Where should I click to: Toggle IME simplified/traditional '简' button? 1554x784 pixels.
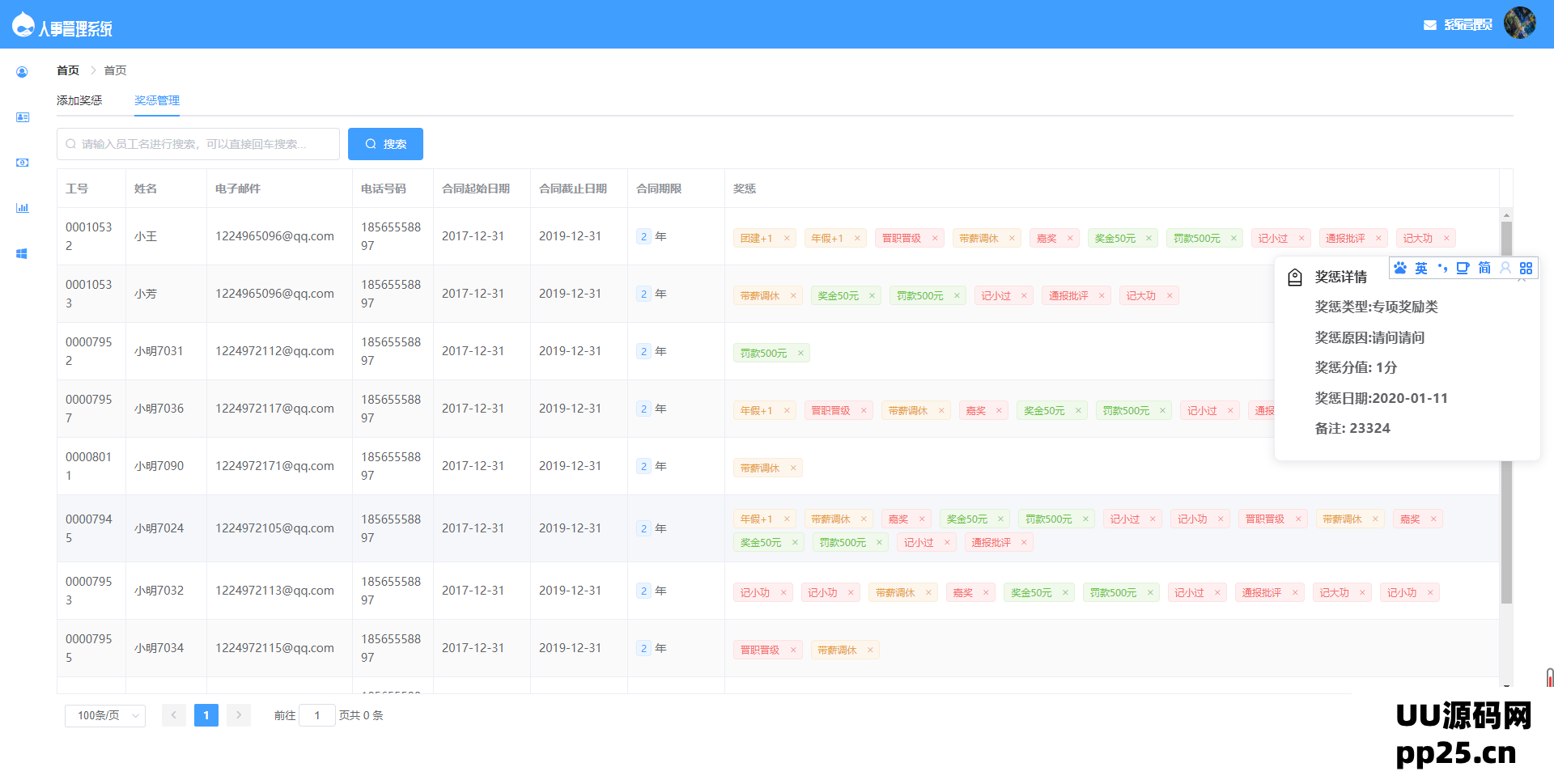pyautogui.click(x=1484, y=268)
